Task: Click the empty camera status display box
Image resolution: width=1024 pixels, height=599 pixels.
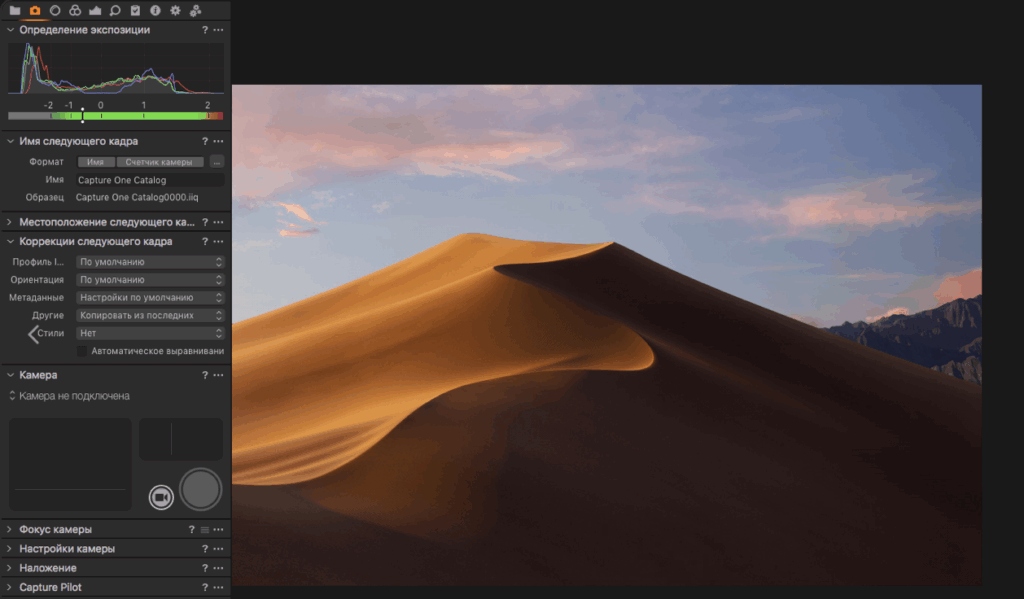Action: (70, 464)
